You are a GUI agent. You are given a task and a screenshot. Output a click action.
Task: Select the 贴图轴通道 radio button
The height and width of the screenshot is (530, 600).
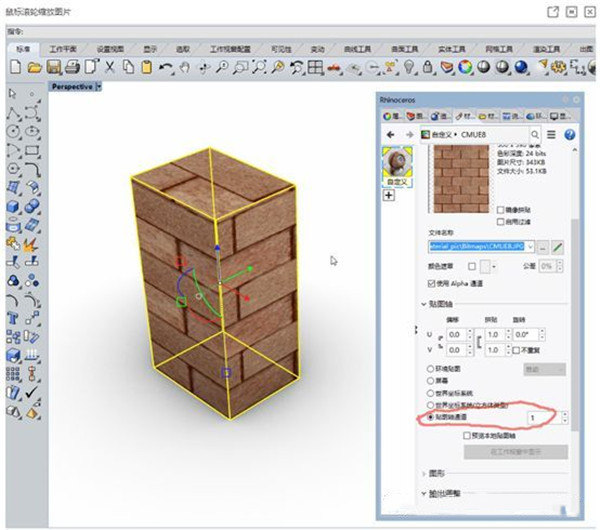tap(430, 417)
